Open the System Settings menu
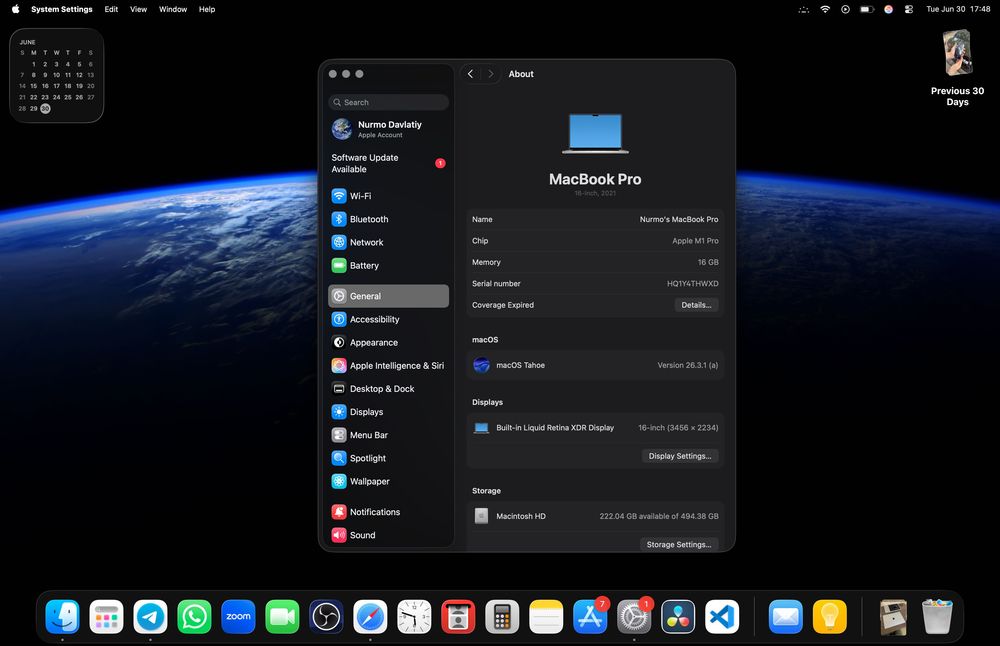 coord(62,9)
